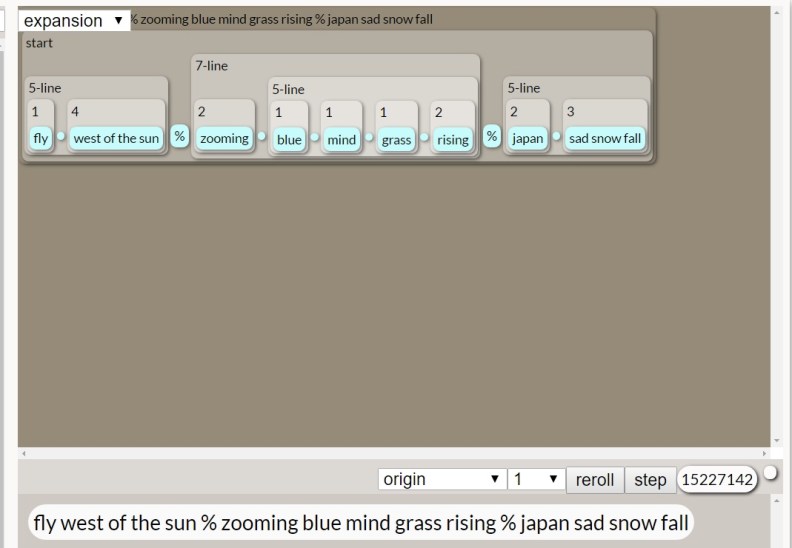The width and height of the screenshot is (792, 548).
Task: Open the origin symbol dropdown
Action: pyautogui.click(x=441, y=480)
